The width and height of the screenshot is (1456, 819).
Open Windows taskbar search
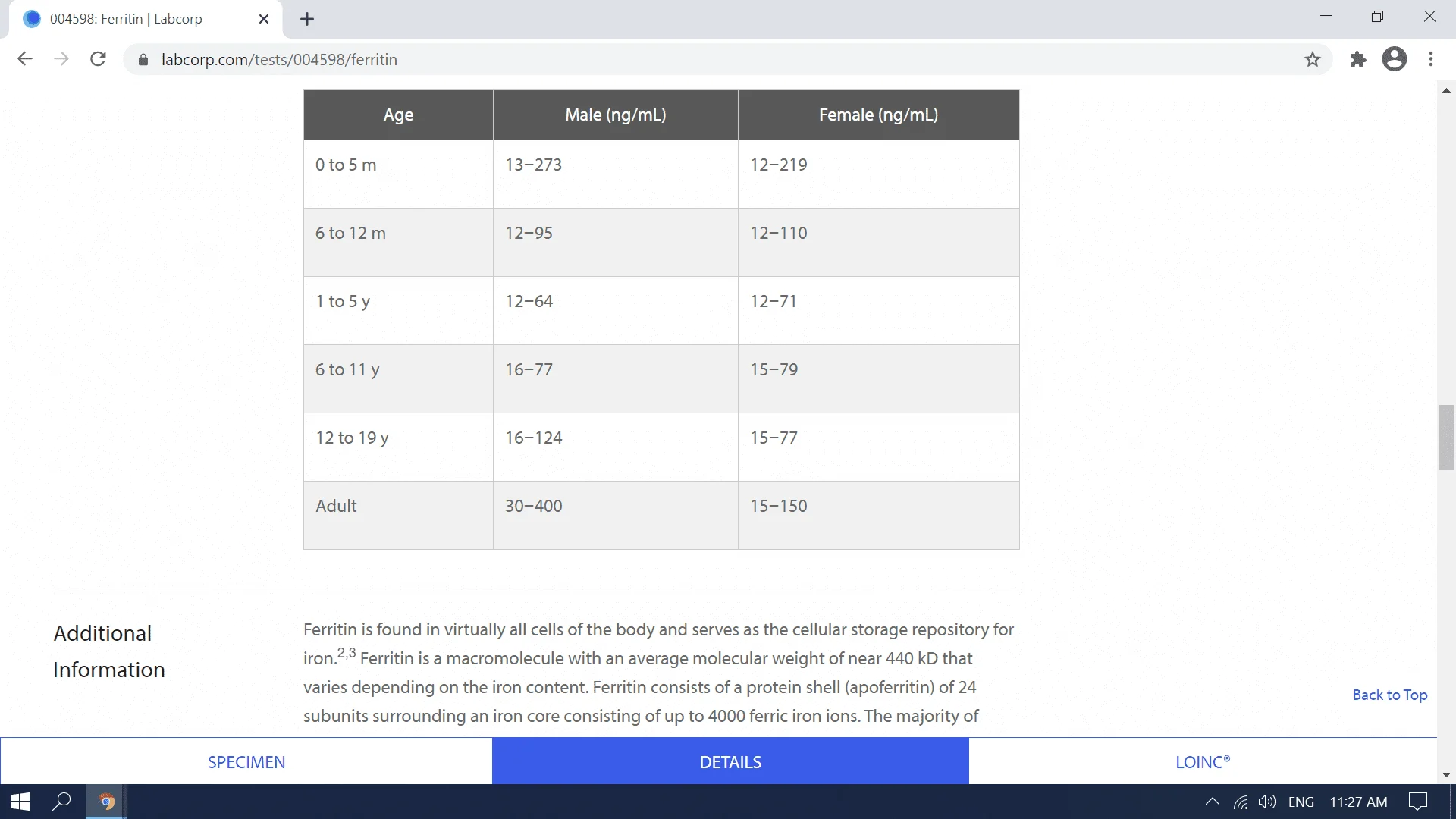click(61, 802)
